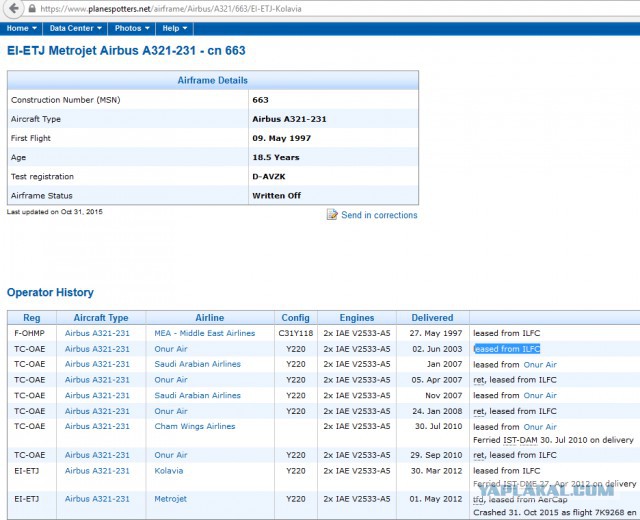Click the Airline column header
Viewport: 640px width, 520px height.
(x=210, y=318)
